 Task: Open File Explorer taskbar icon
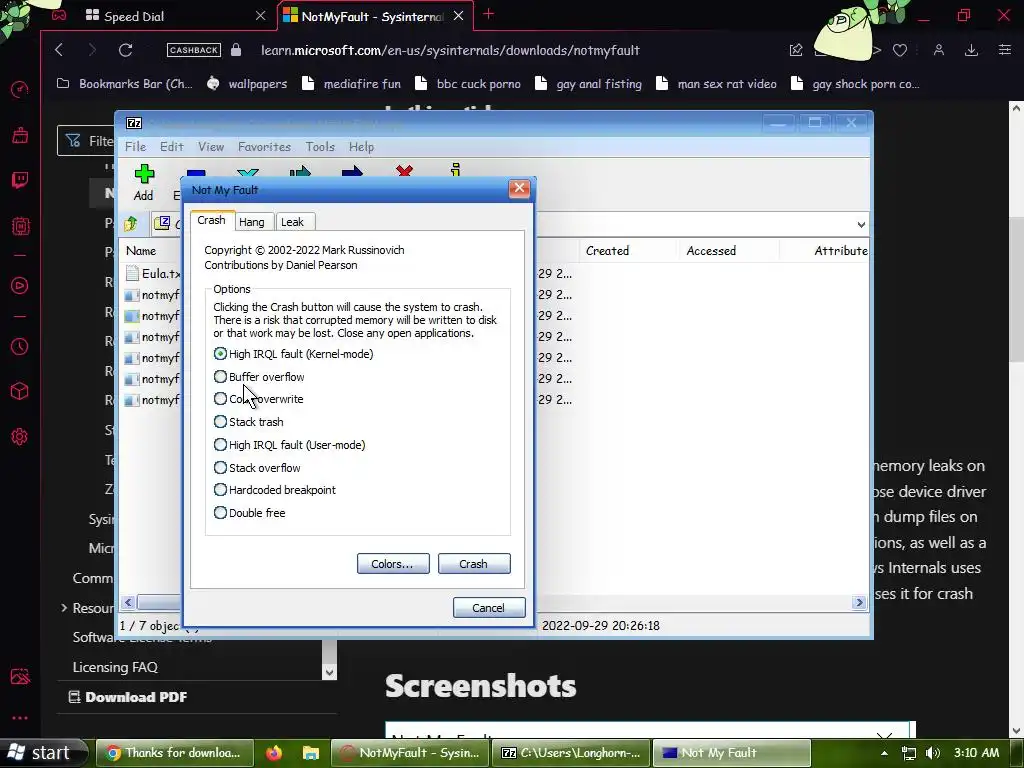(311, 753)
